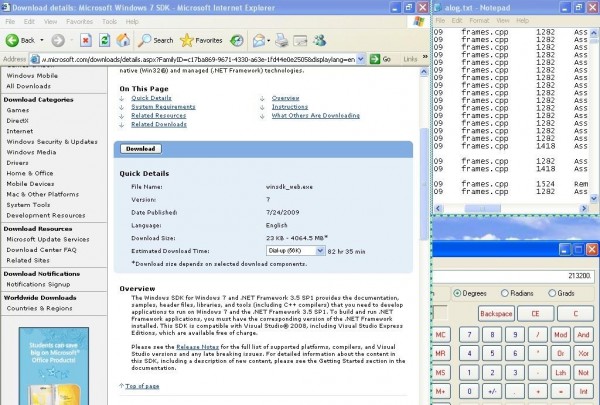Follow the System Requirements link
Viewport: 600px width, 405px height.
163,107
